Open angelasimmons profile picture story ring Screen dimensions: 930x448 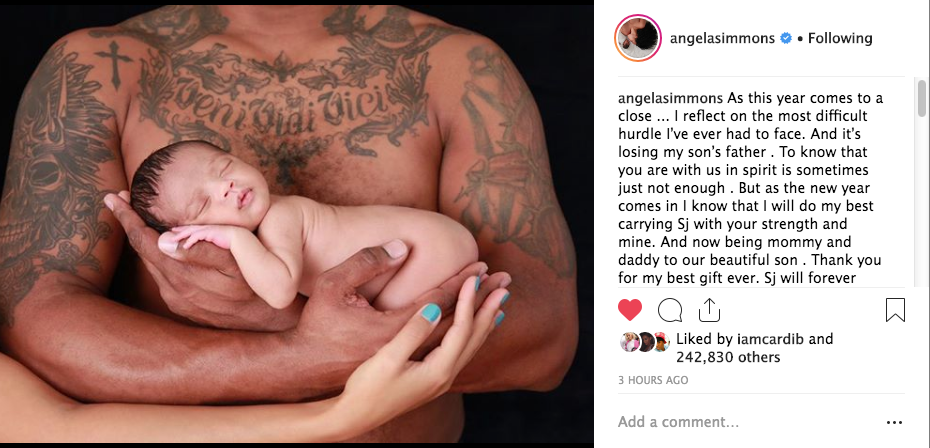[x=638, y=39]
